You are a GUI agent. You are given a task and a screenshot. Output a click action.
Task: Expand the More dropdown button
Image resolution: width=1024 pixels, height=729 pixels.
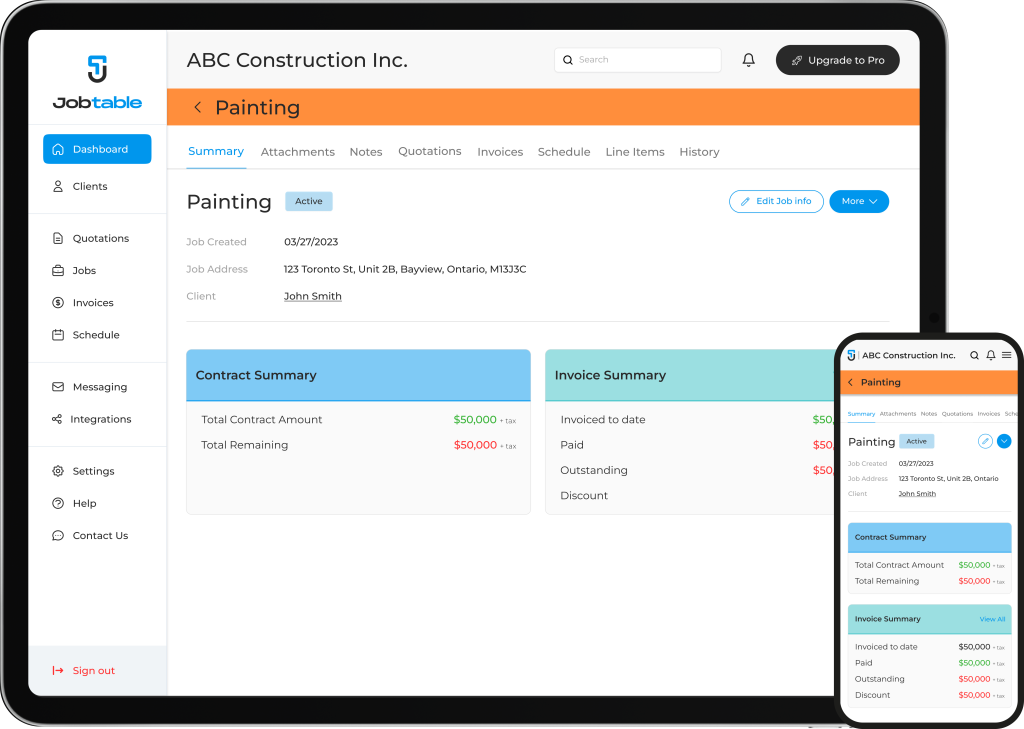tap(858, 201)
